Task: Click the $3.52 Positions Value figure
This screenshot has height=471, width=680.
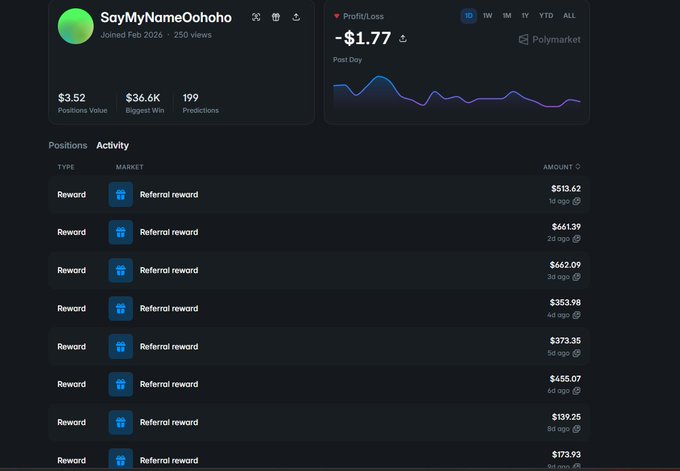Action: 72,98
